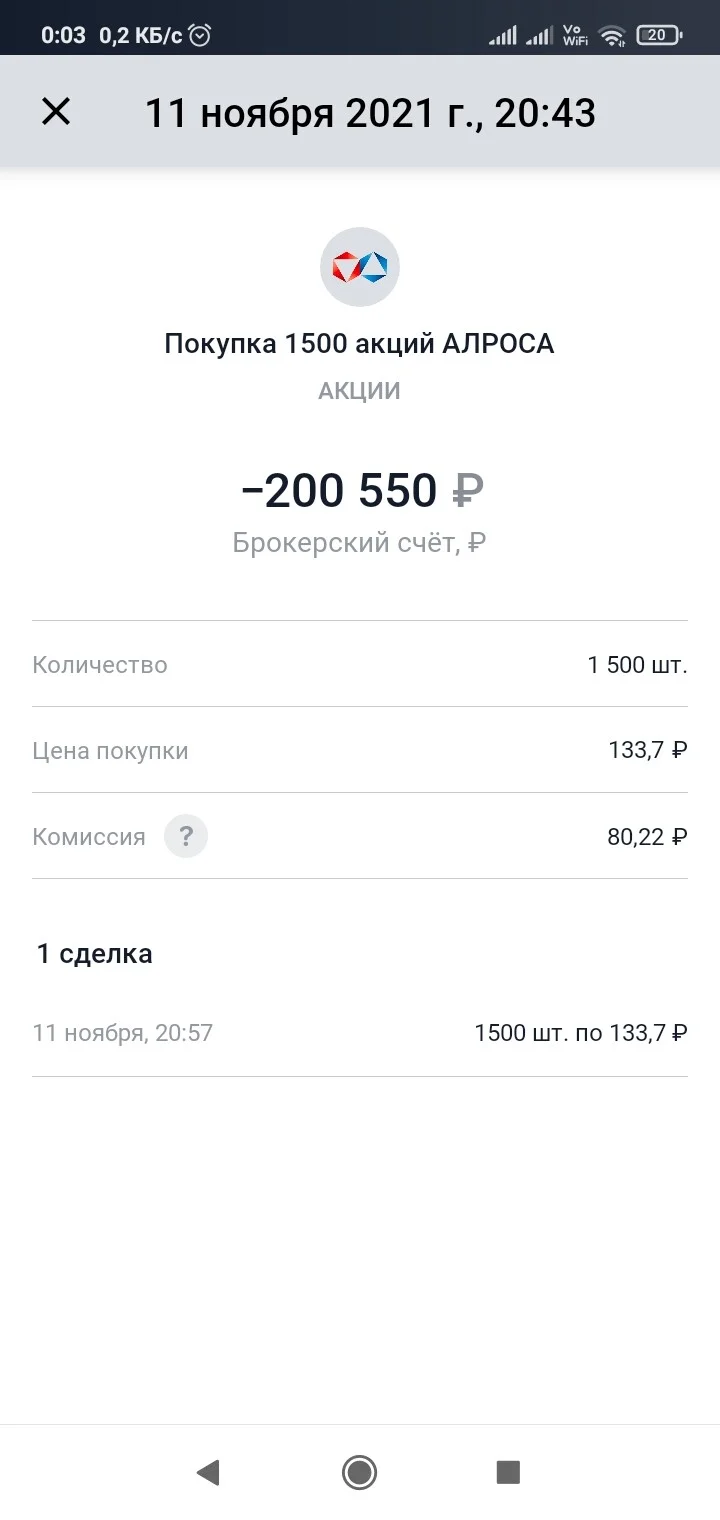Tap the 1 сделка section heading
The height and width of the screenshot is (1520, 720).
95,953
